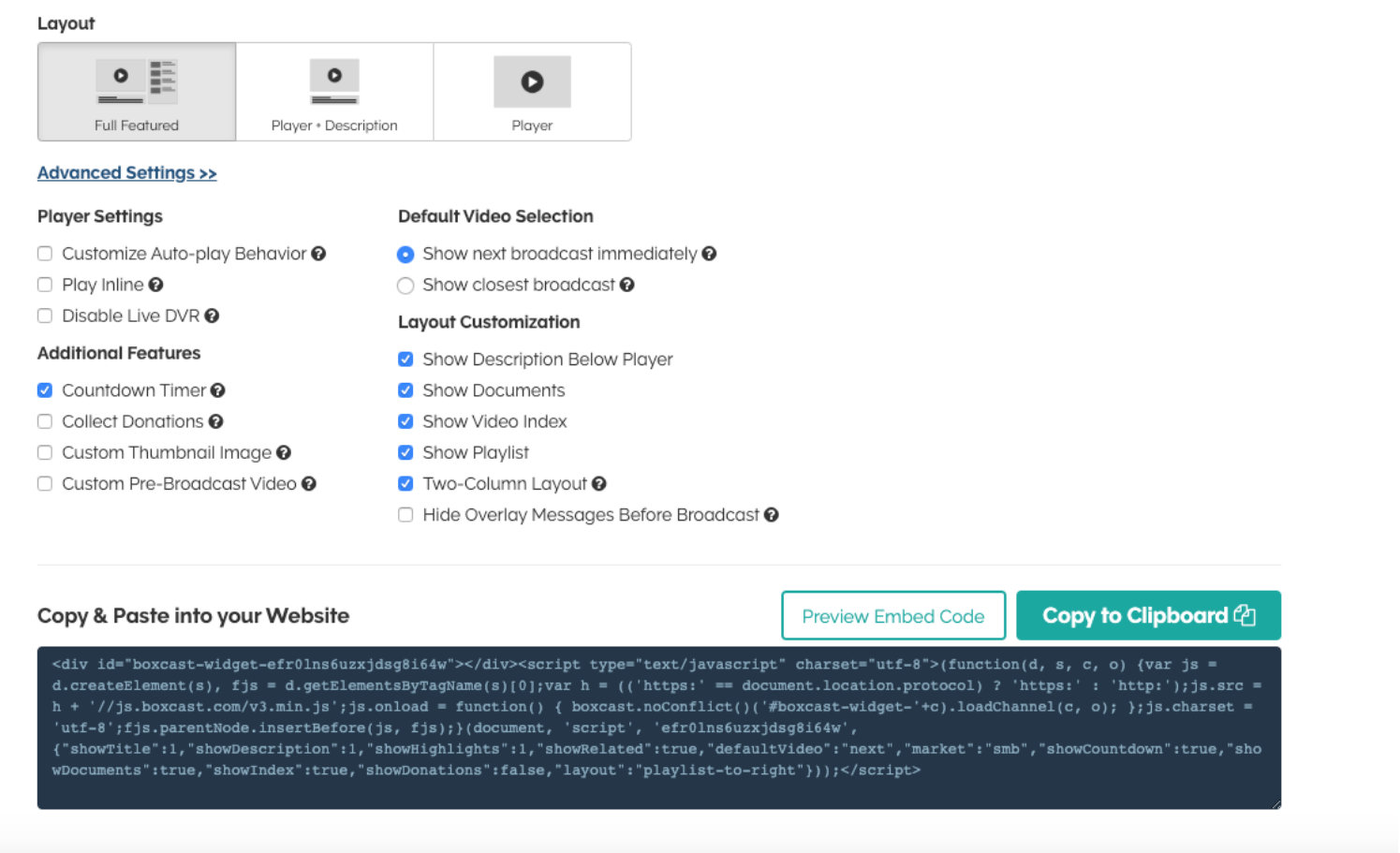Enable Hide Overlay Messages Before Broadcast

[405, 514]
